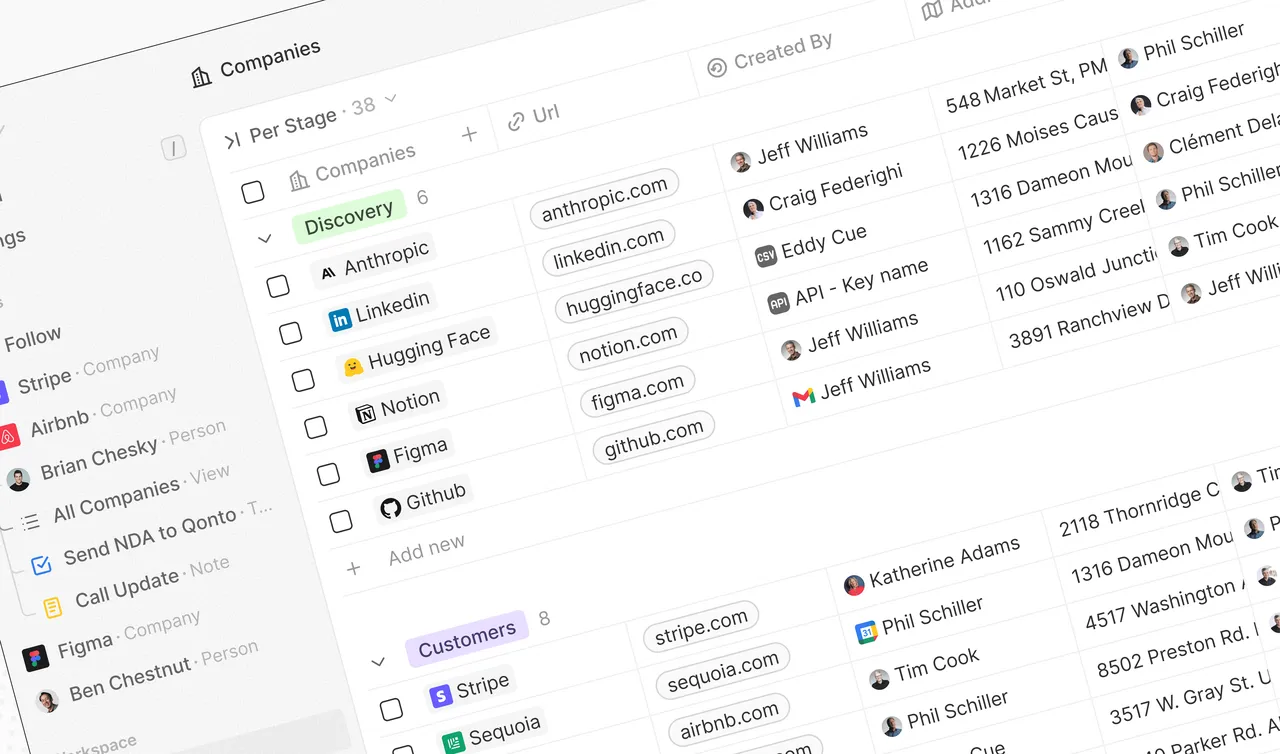Check the Github row checkbox
The image size is (1280, 754).
pos(341,521)
